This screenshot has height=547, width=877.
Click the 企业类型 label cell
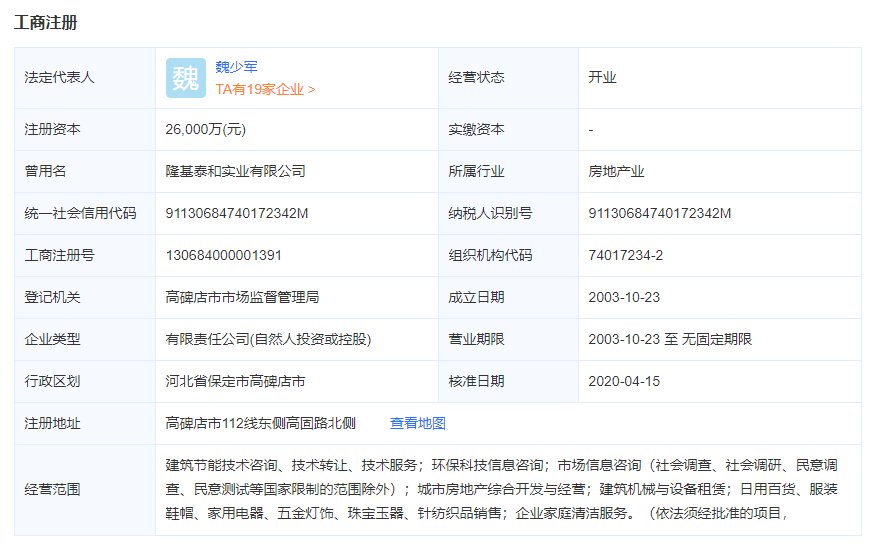click(x=85, y=339)
